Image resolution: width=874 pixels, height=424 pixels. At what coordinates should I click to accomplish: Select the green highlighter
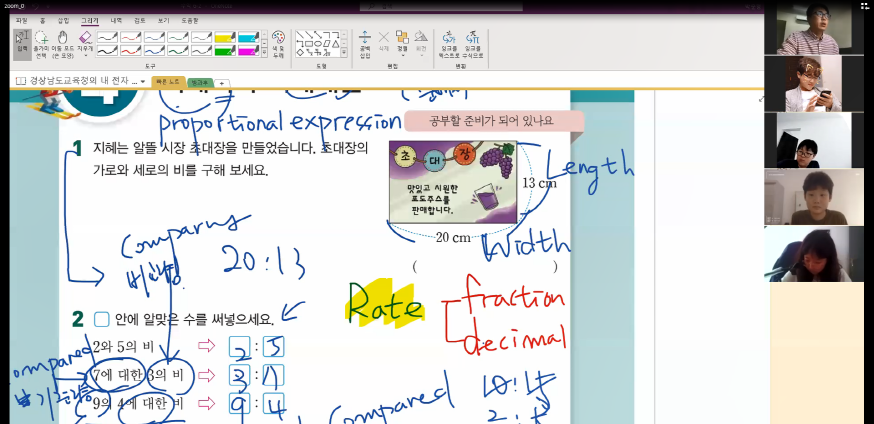pyautogui.click(x=225, y=51)
